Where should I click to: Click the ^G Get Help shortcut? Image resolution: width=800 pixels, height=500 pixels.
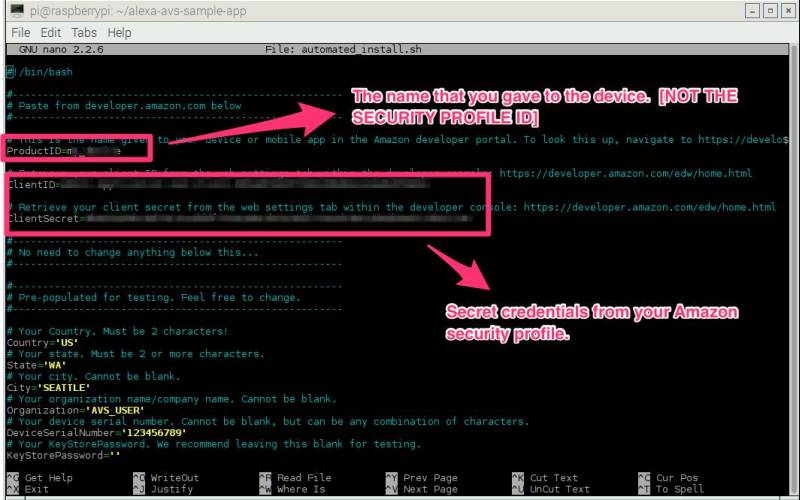(x=40, y=478)
